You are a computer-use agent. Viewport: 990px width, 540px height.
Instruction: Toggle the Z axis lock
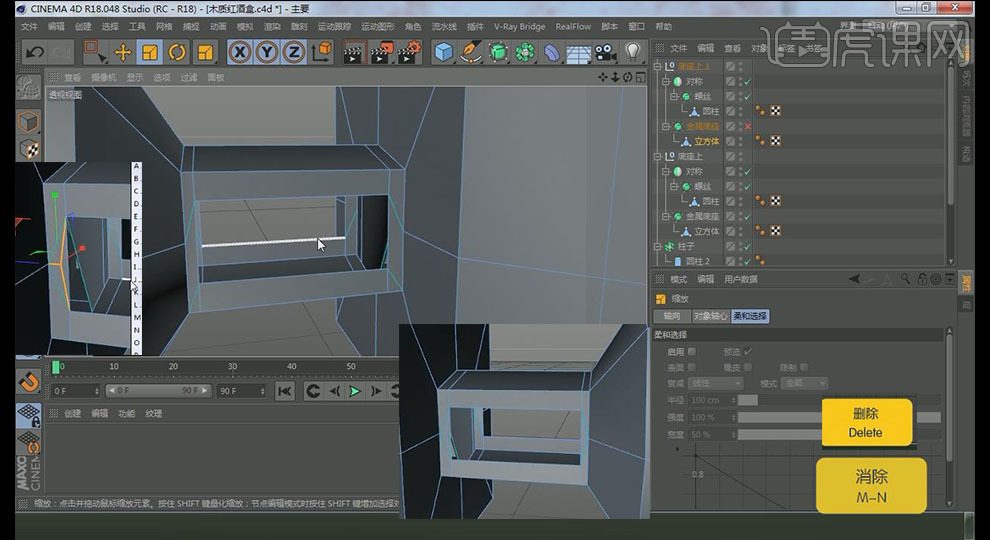click(x=294, y=52)
